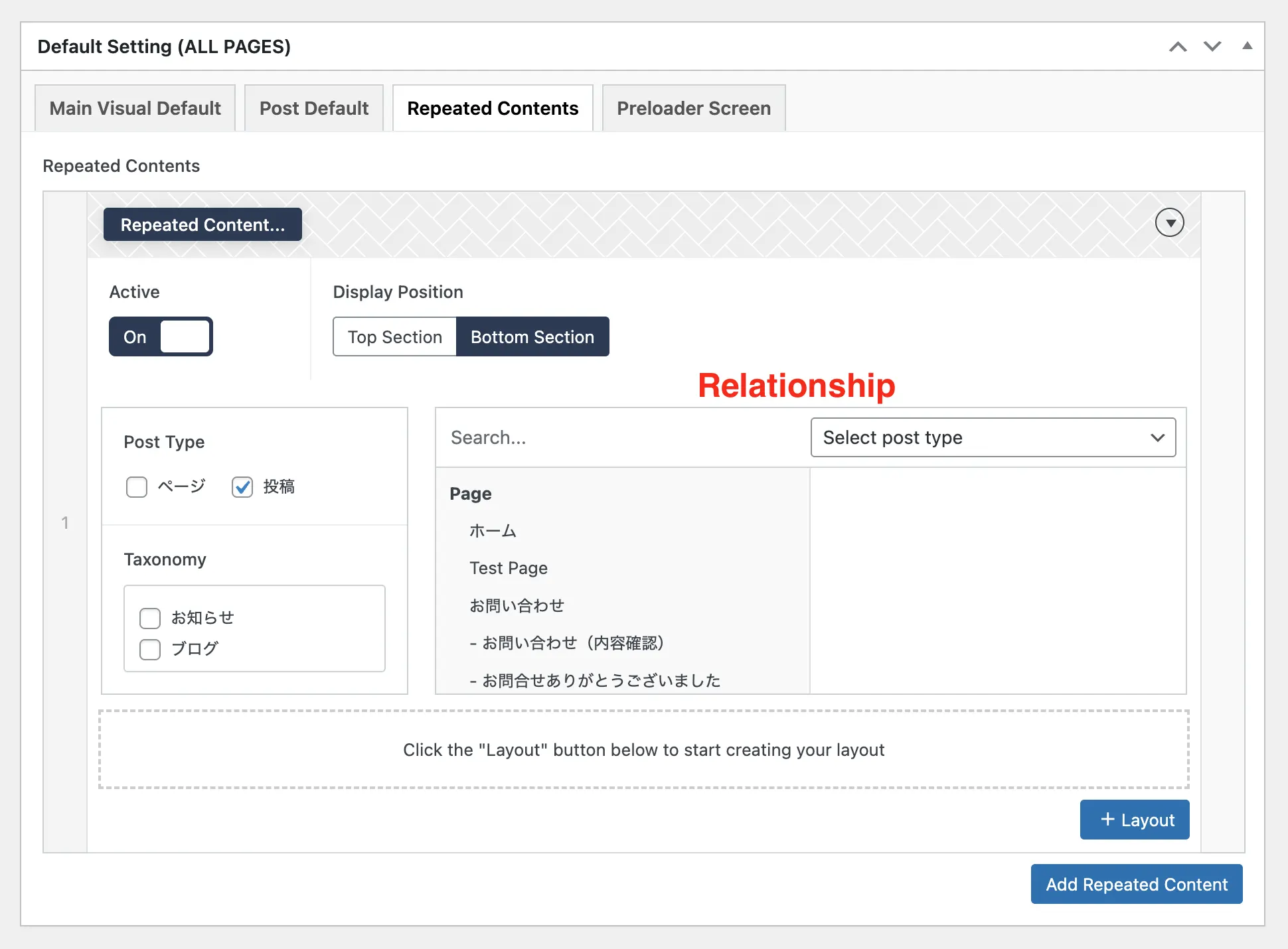Select Bottom Section display position

point(532,336)
